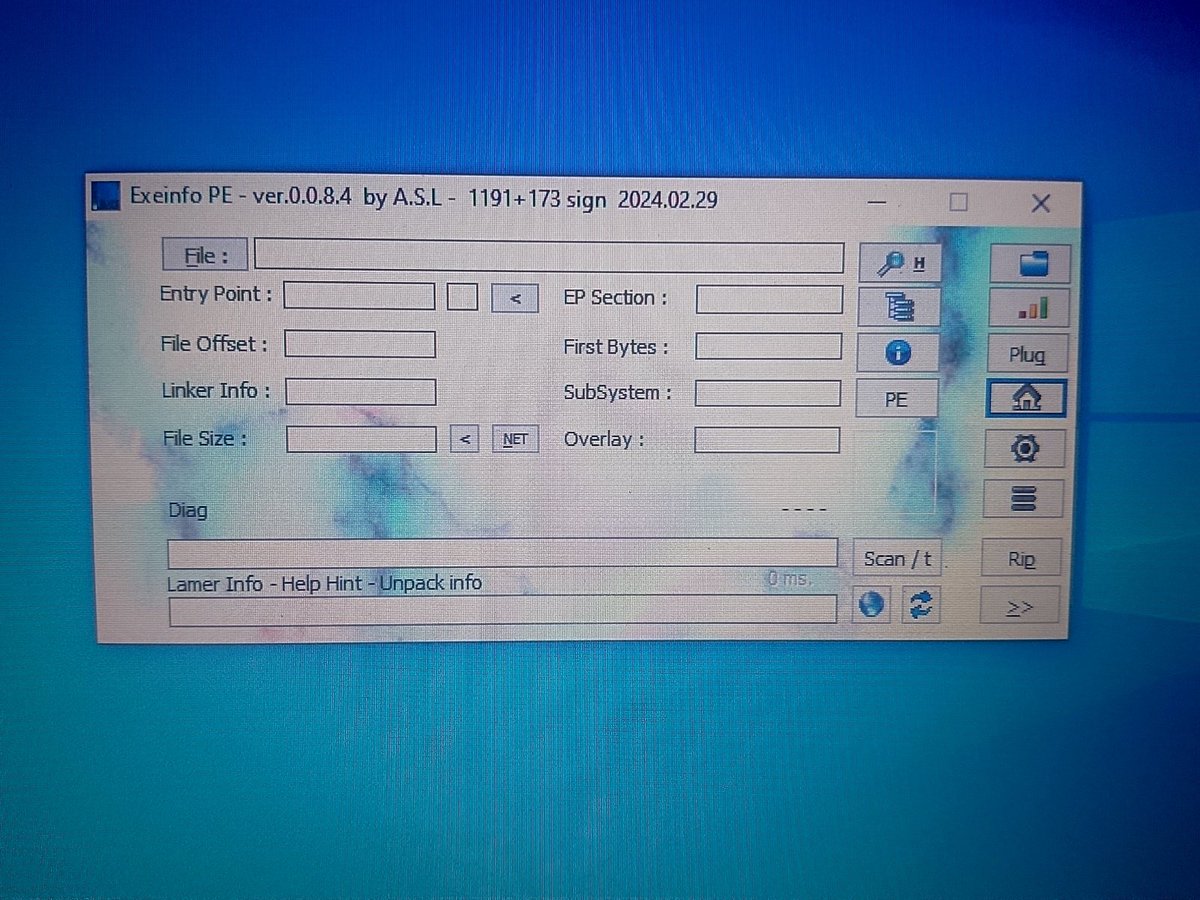Open the About dialog via the info icon
The width and height of the screenshot is (1200, 900).
pyautogui.click(x=897, y=352)
